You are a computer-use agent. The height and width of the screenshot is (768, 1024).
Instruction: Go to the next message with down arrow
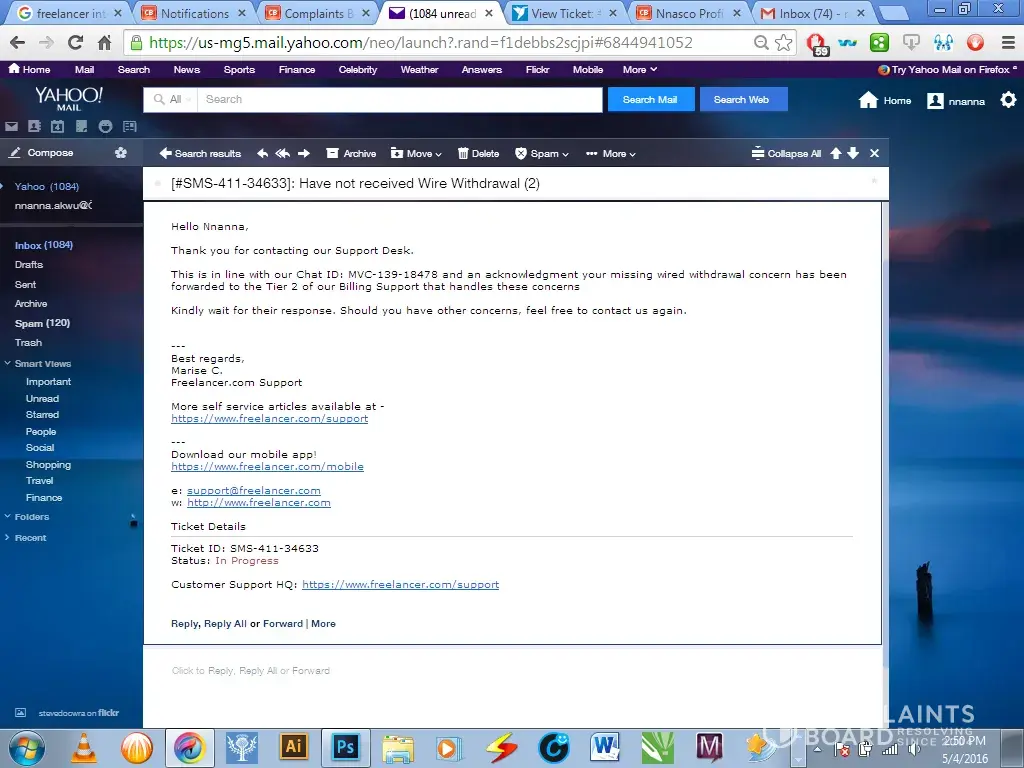(853, 153)
